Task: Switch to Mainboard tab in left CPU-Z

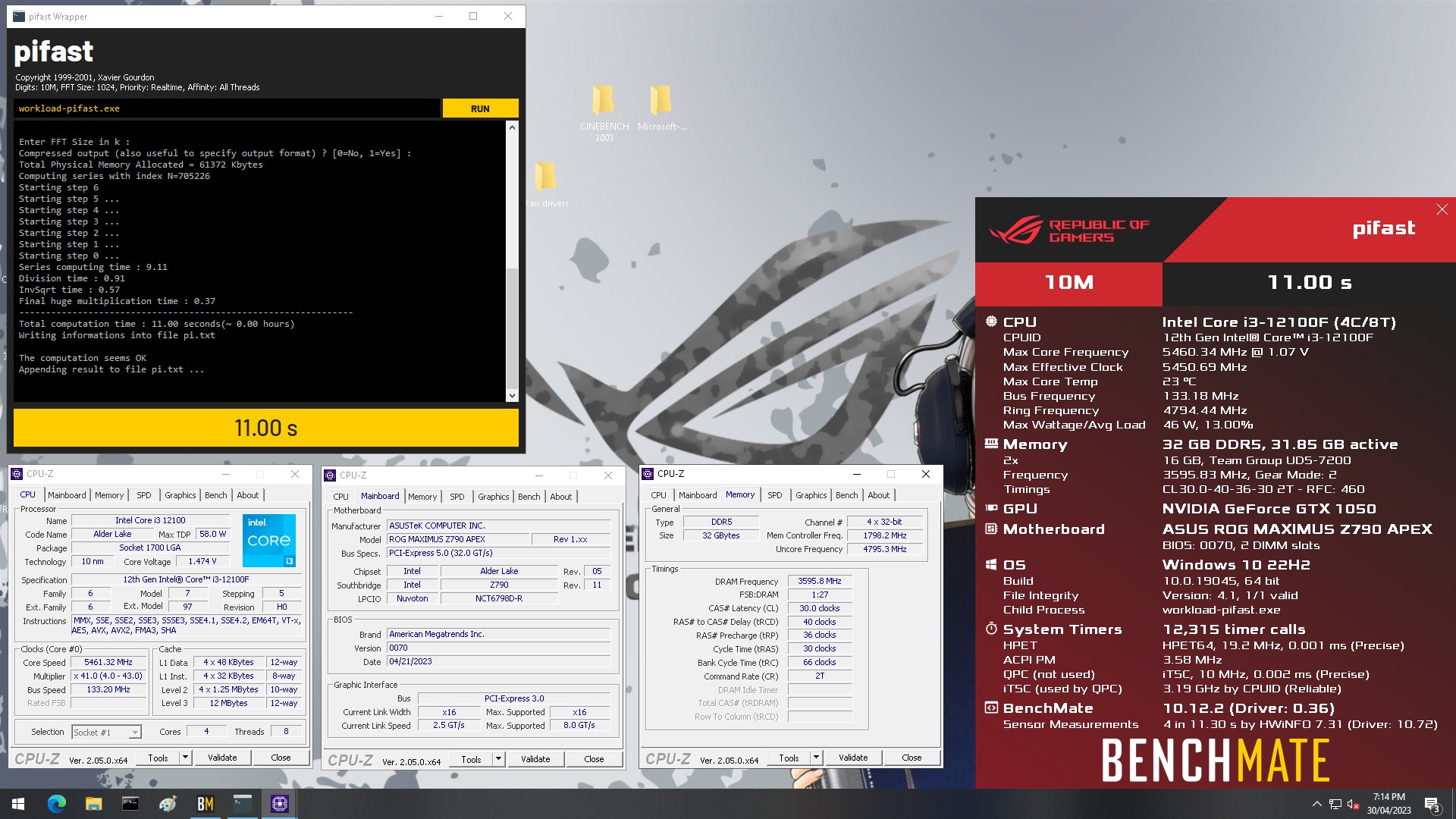Action: pyautogui.click(x=67, y=494)
